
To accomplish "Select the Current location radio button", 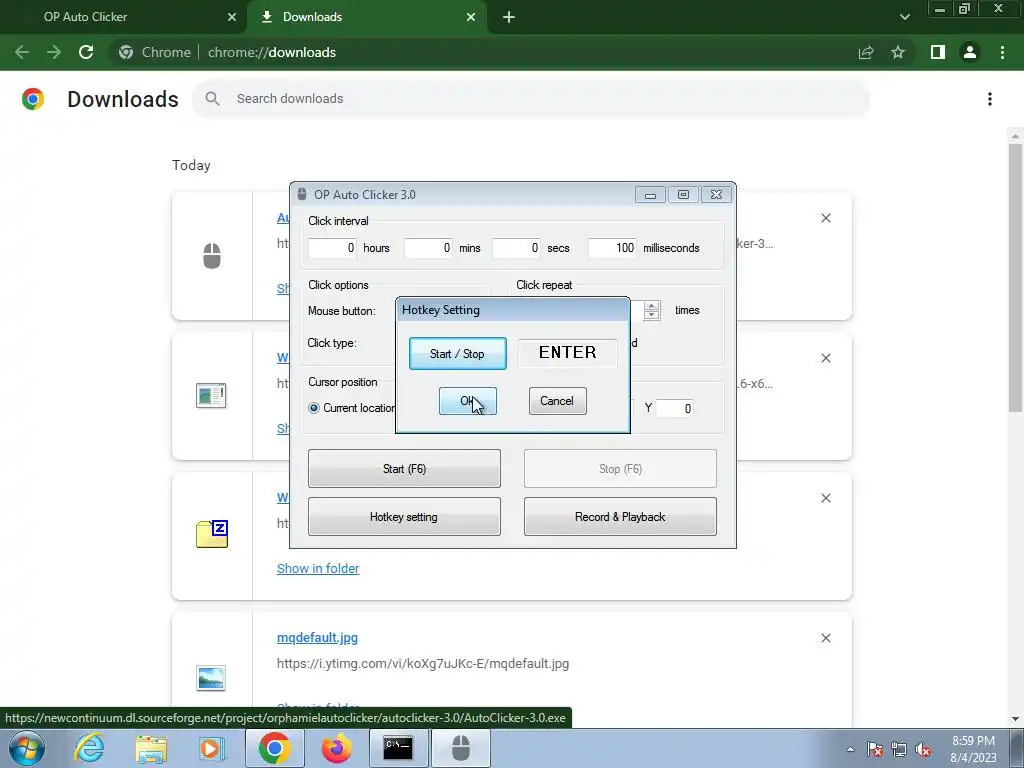I will [x=314, y=408].
